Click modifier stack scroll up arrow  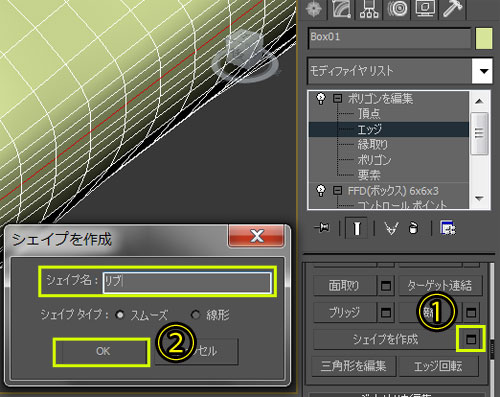(479, 101)
